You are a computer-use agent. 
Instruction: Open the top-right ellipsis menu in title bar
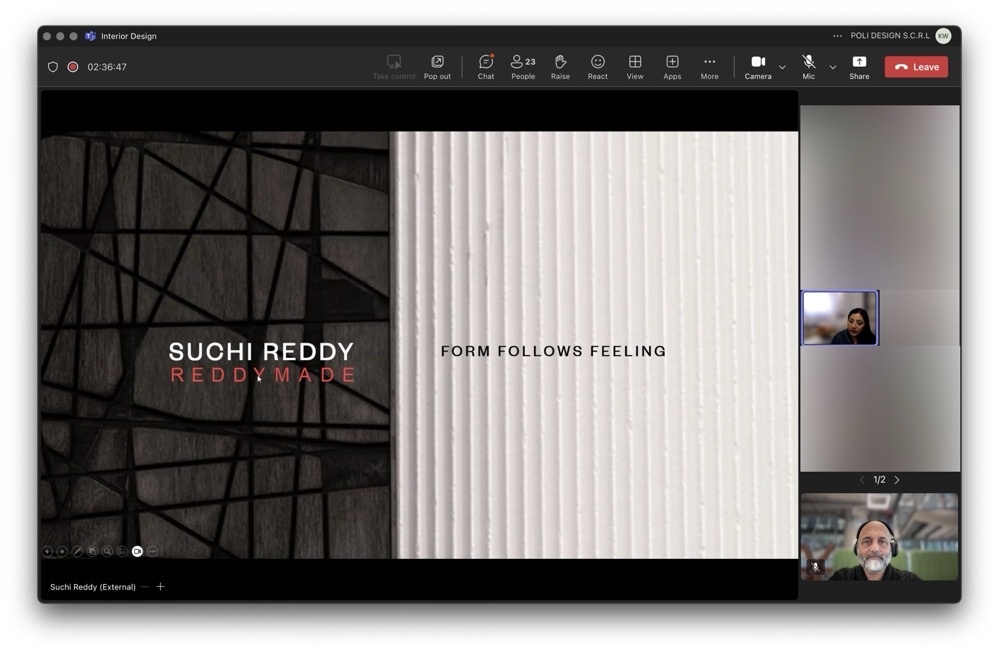click(x=837, y=36)
